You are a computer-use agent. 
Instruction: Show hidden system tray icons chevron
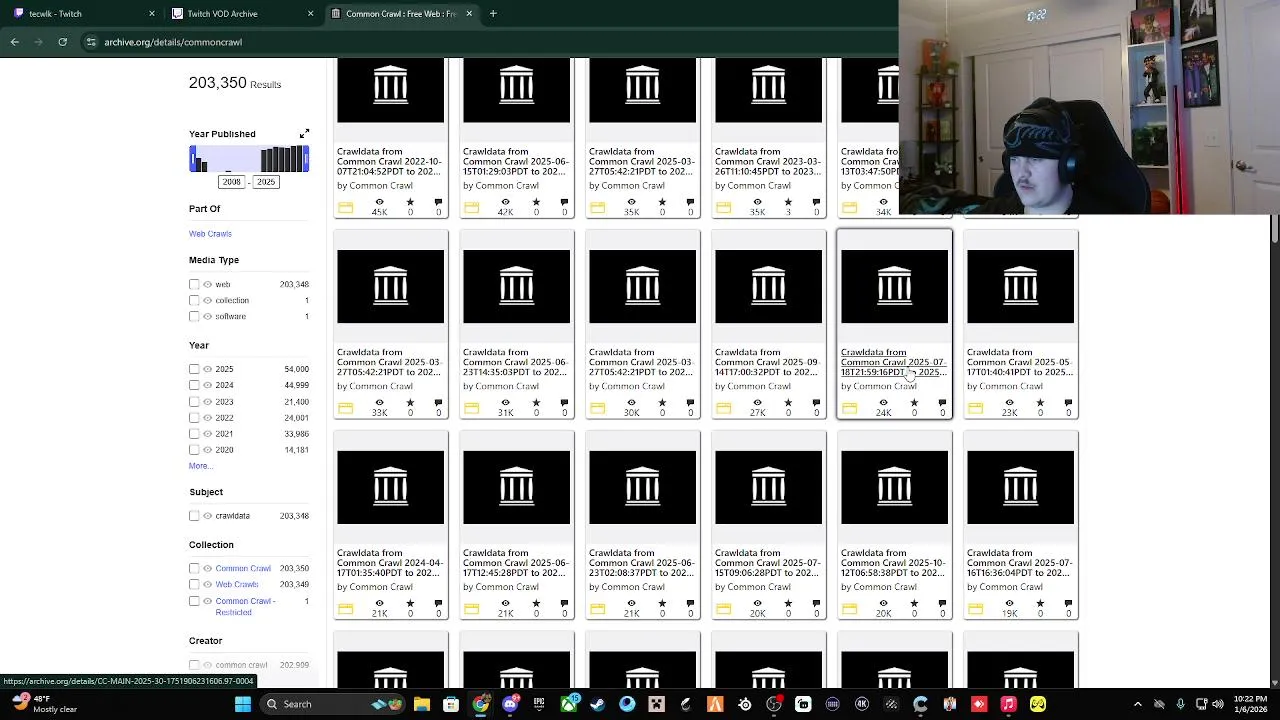1138,704
